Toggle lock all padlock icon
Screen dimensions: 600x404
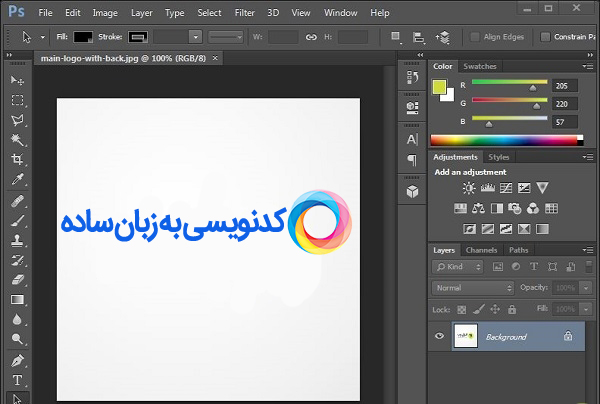click(x=512, y=309)
